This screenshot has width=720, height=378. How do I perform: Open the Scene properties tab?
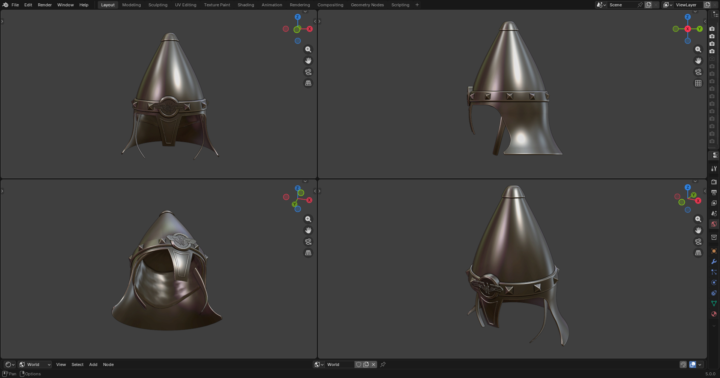click(714, 214)
